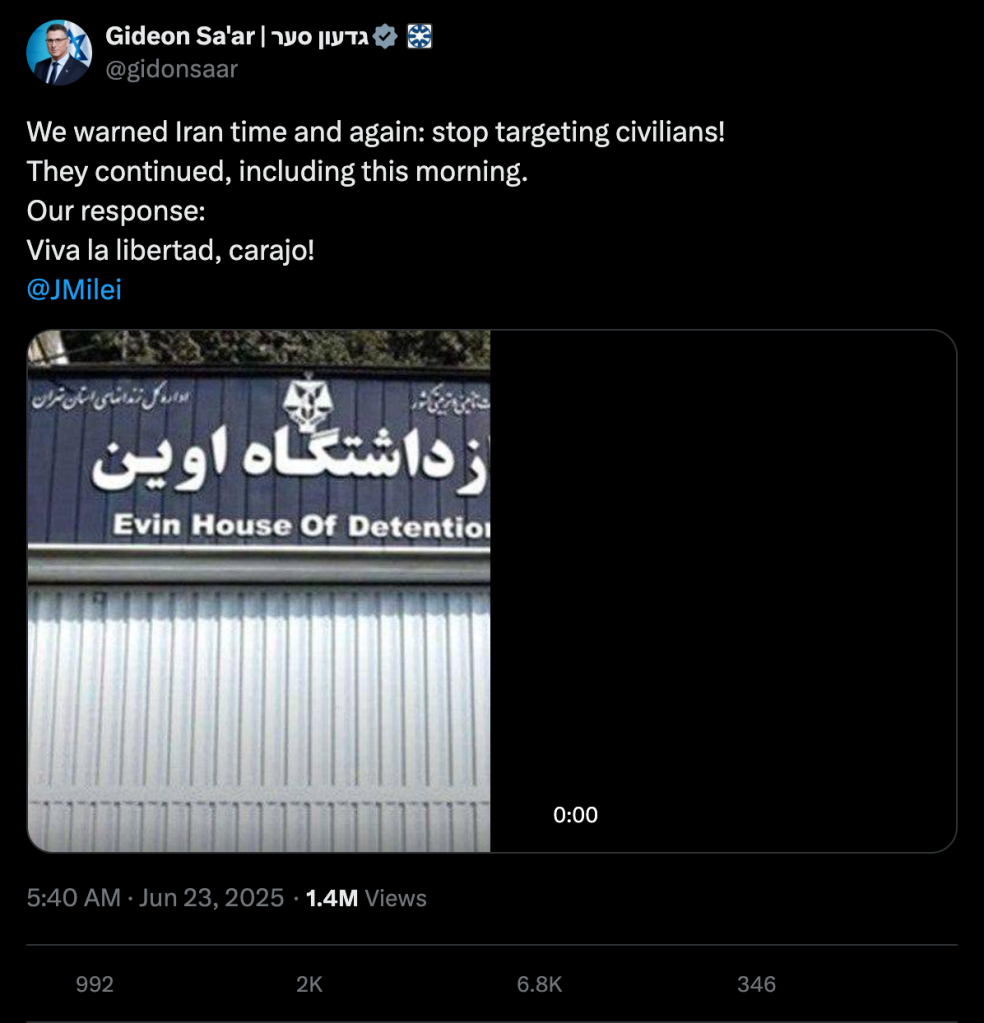Click the 346 bookmarks count
984x1023 pixels.
coord(756,985)
